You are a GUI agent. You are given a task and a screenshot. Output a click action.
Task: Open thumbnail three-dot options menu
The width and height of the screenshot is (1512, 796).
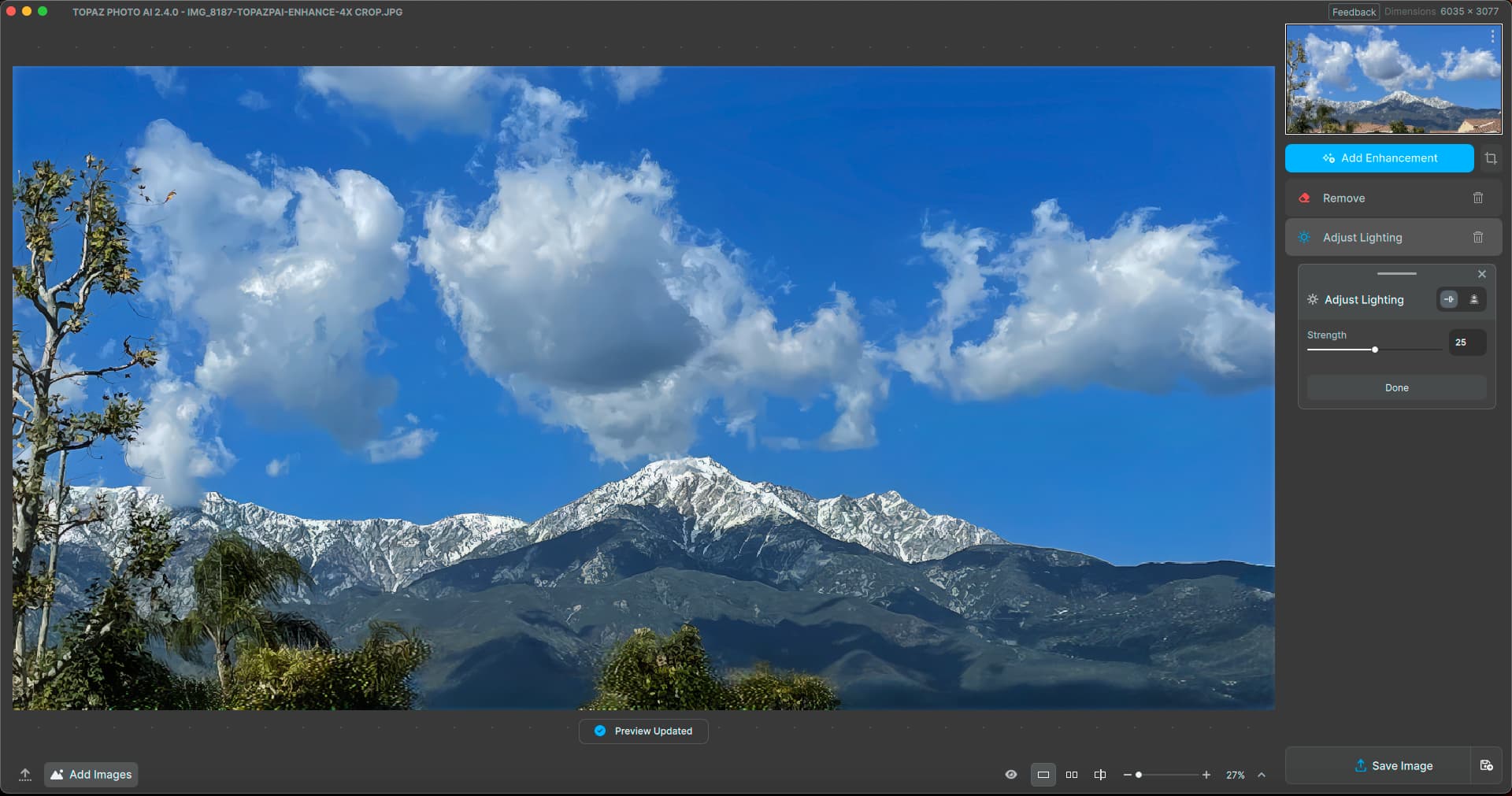pyautogui.click(x=1492, y=37)
